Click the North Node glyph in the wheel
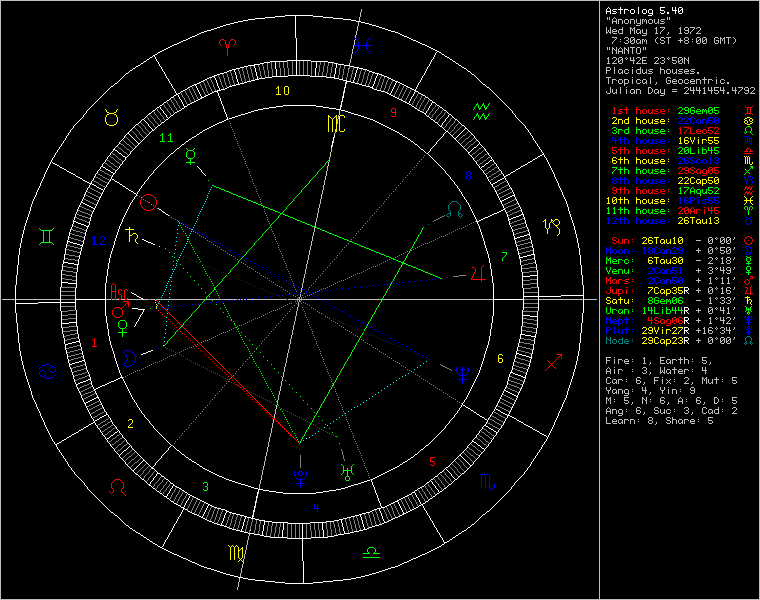The image size is (760, 600). pyautogui.click(x=455, y=210)
